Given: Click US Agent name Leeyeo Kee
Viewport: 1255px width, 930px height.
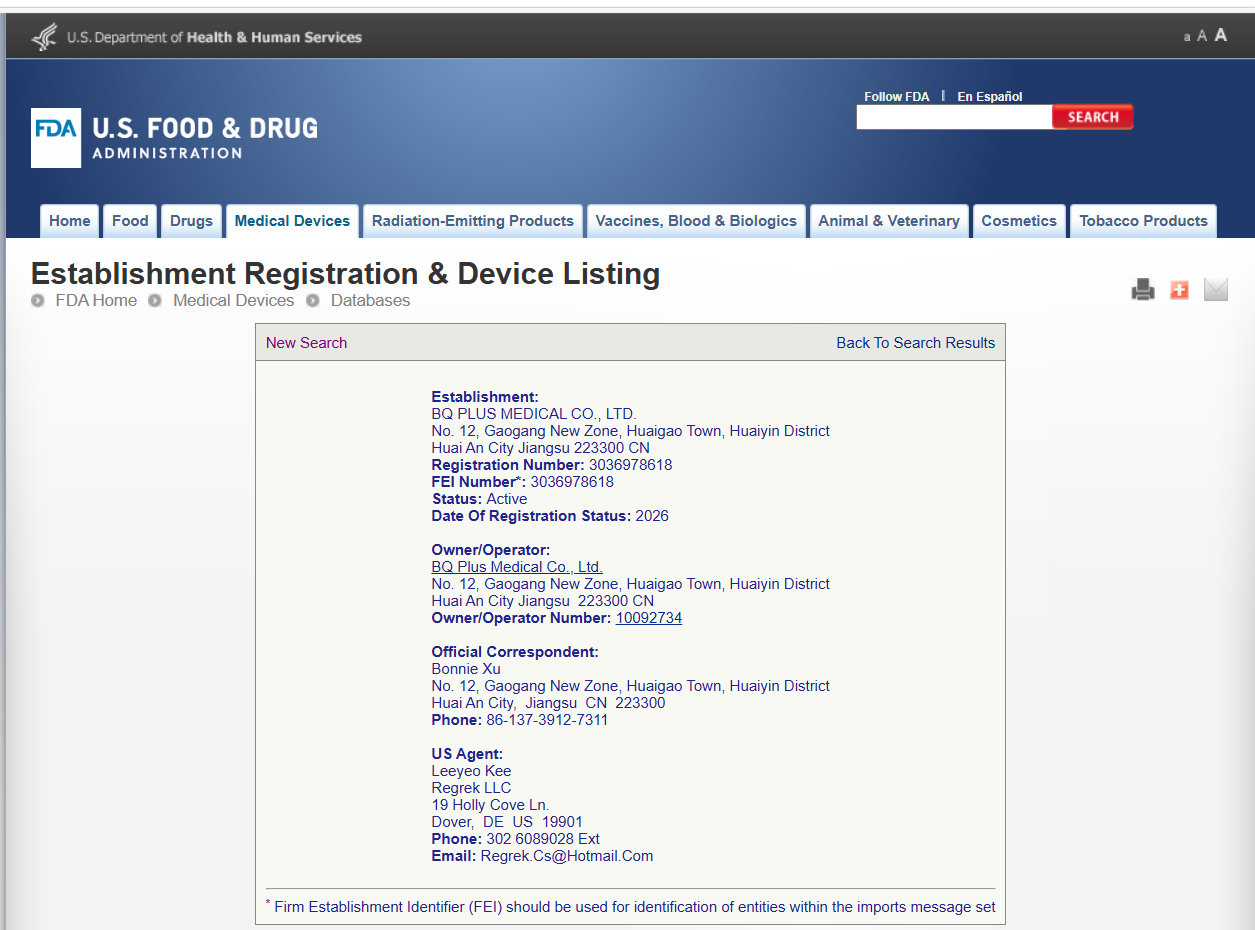Looking at the screenshot, I should [471, 771].
